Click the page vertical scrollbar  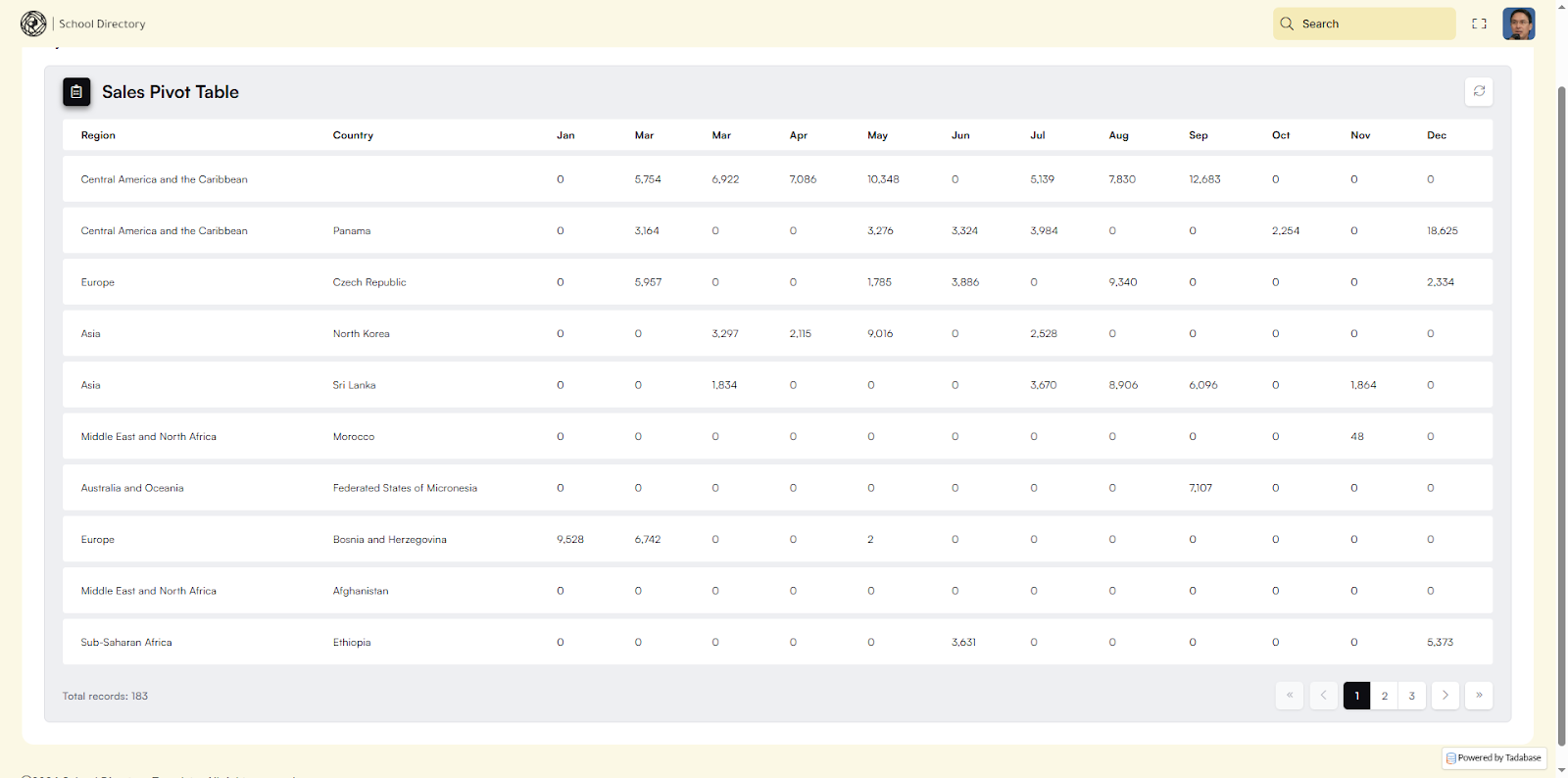pos(1561,392)
